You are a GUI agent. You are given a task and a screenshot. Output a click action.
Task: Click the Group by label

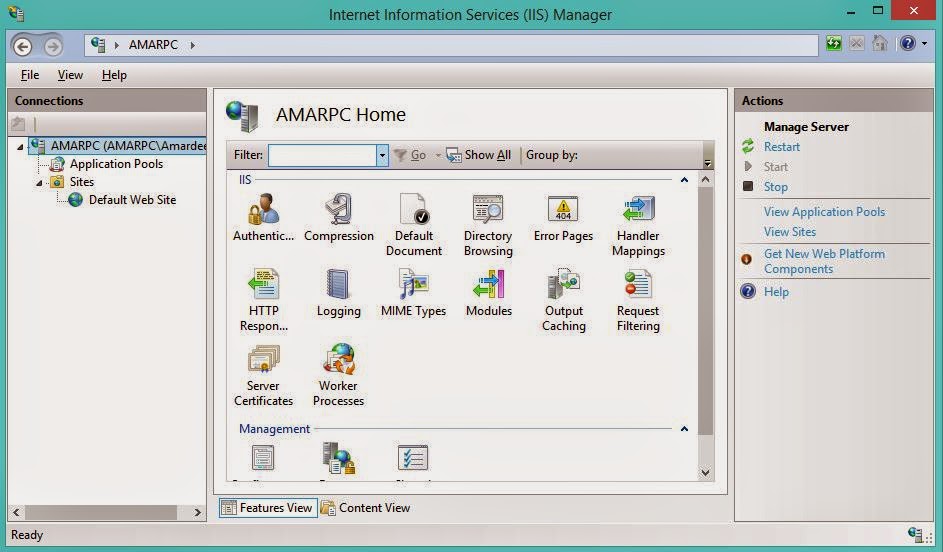(551, 155)
